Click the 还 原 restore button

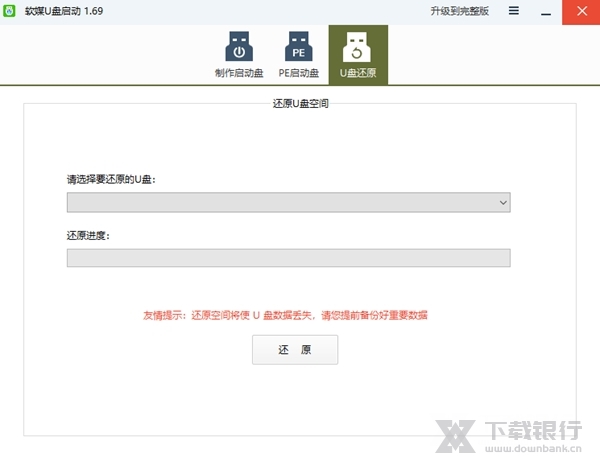[295, 349]
